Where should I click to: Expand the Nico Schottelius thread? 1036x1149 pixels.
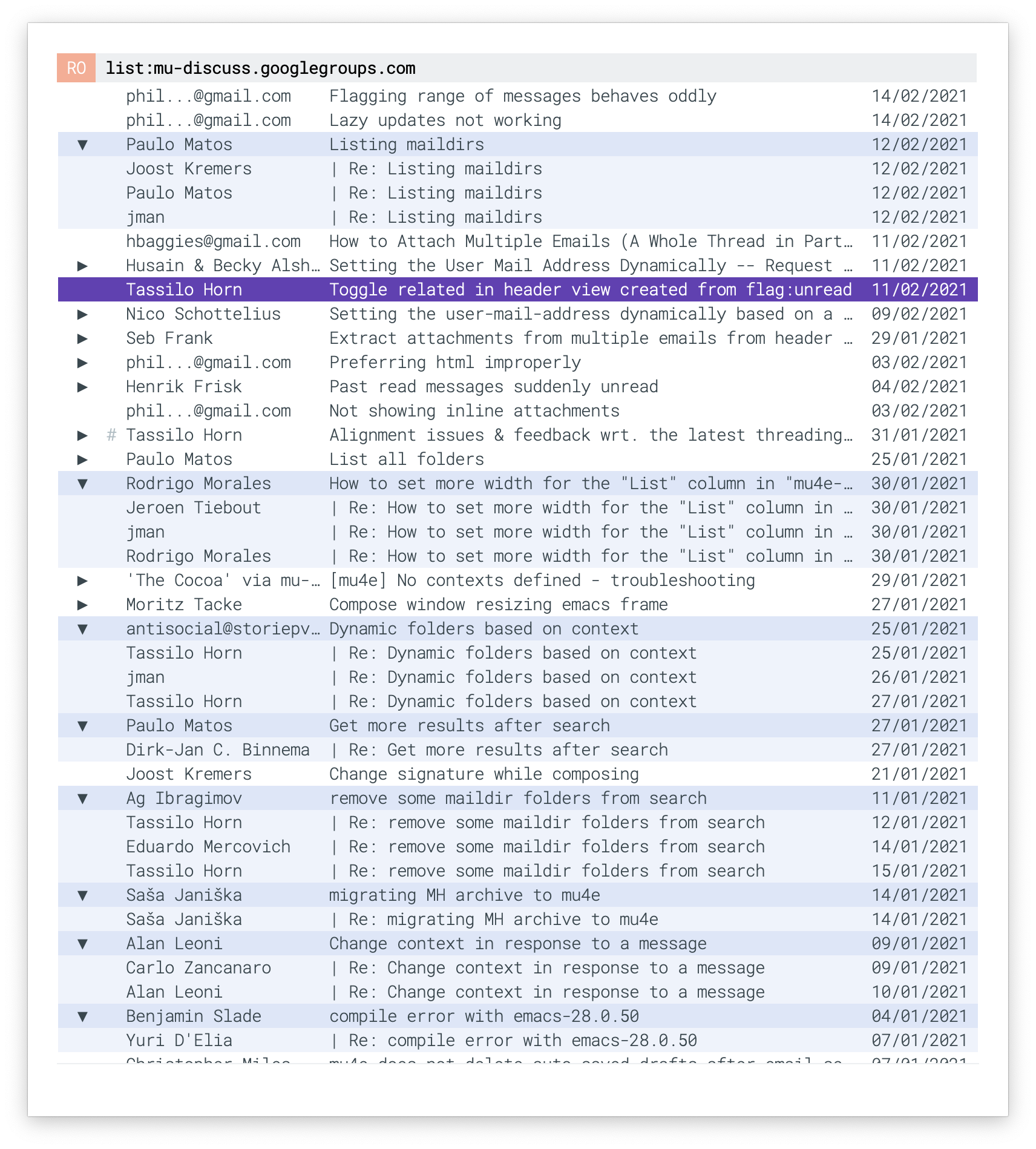pos(83,314)
